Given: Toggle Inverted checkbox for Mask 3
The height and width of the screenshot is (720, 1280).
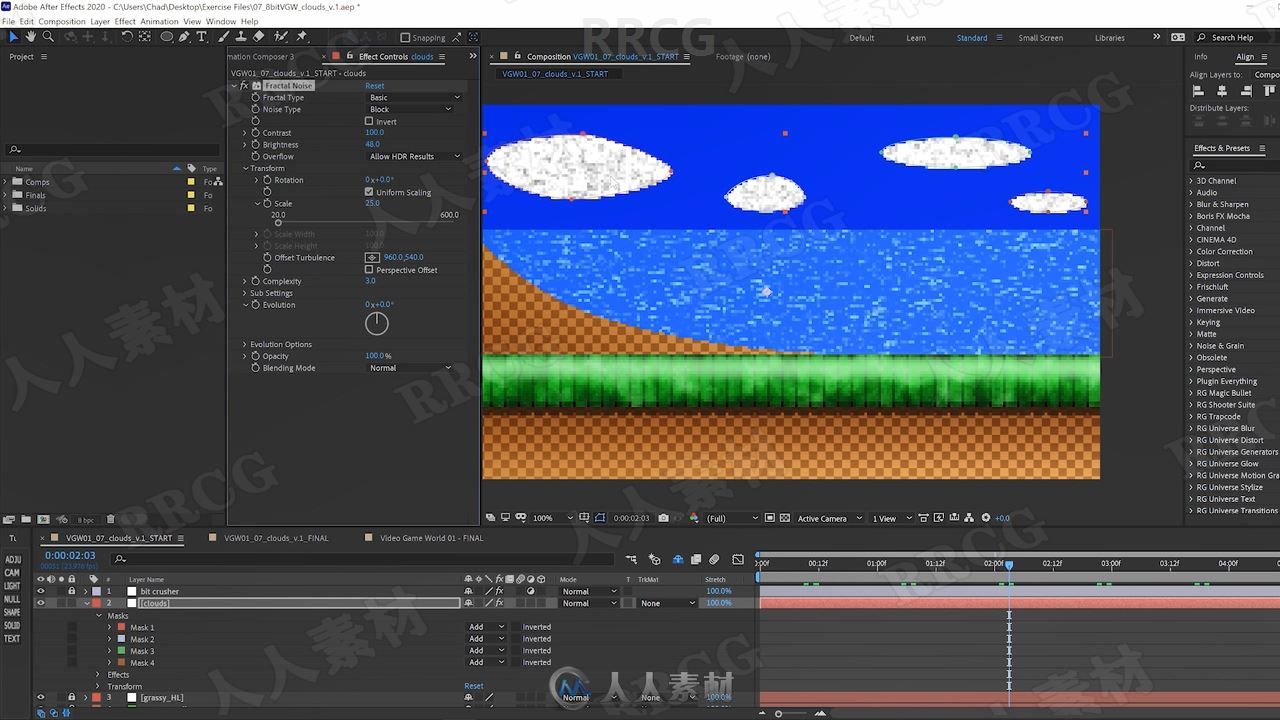Looking at the screenshot, I should (x=515, y=651).
